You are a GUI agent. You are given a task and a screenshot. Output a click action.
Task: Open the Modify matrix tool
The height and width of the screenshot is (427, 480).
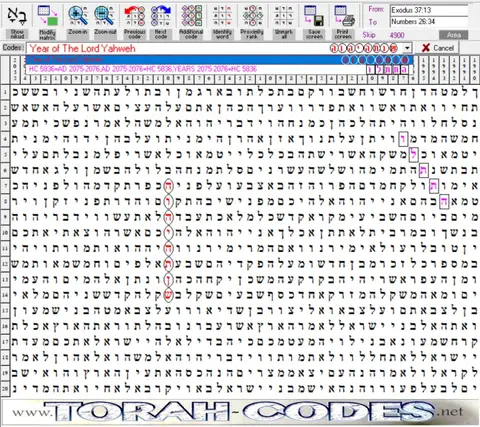(47, 16)
